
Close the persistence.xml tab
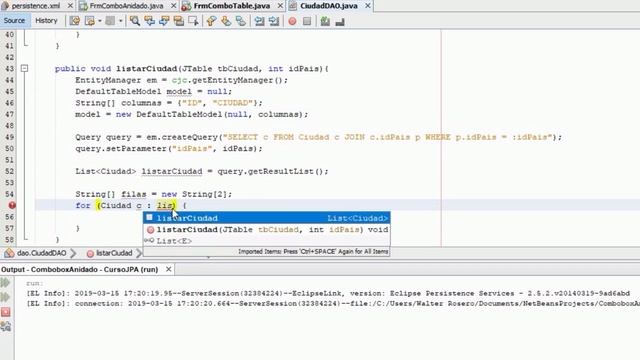click(x=70, y=6)
